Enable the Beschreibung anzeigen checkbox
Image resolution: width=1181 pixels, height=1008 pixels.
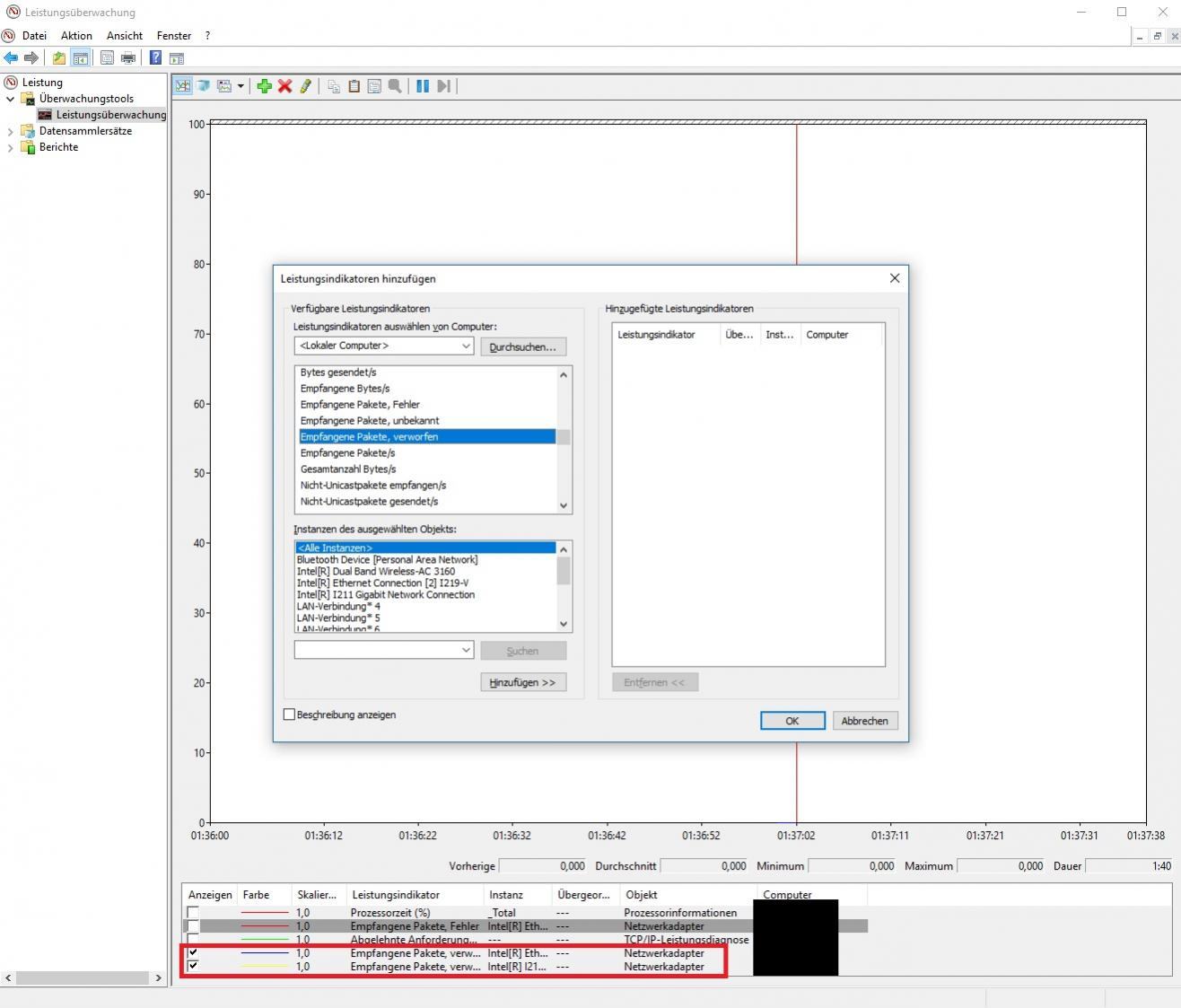click(x=289, y=714)
